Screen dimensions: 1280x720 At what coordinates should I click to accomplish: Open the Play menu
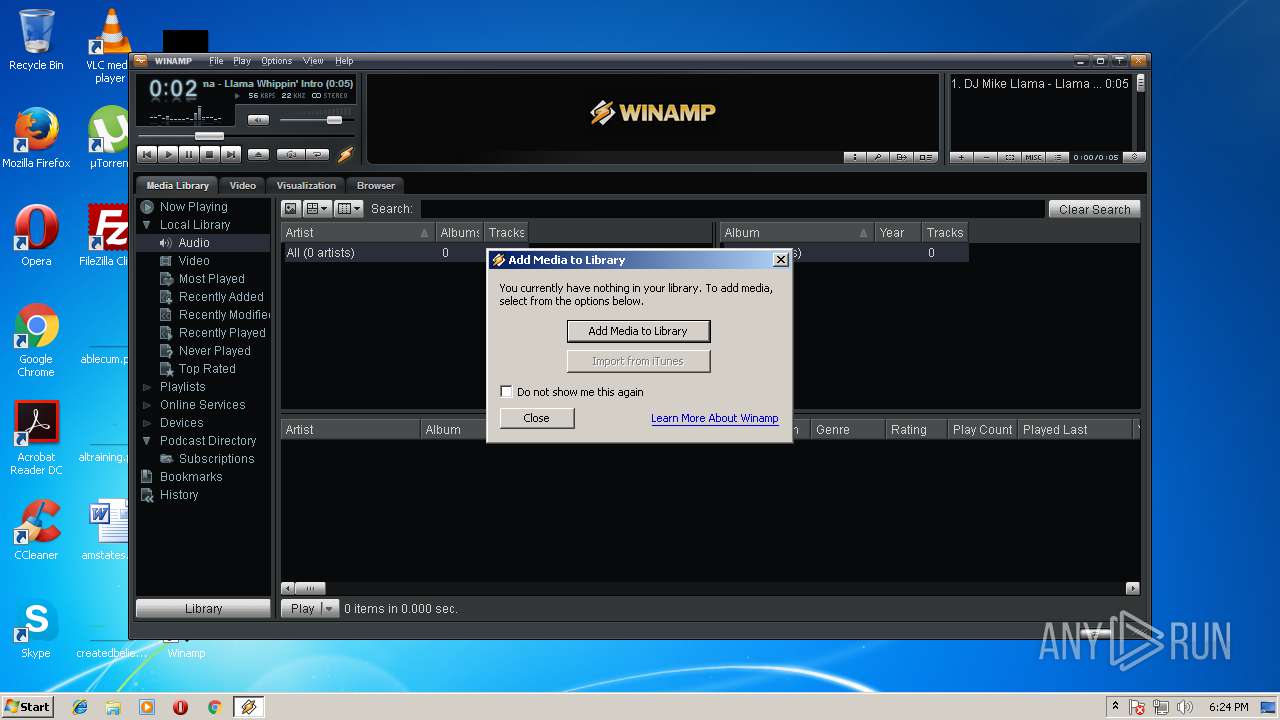[242, 61]
